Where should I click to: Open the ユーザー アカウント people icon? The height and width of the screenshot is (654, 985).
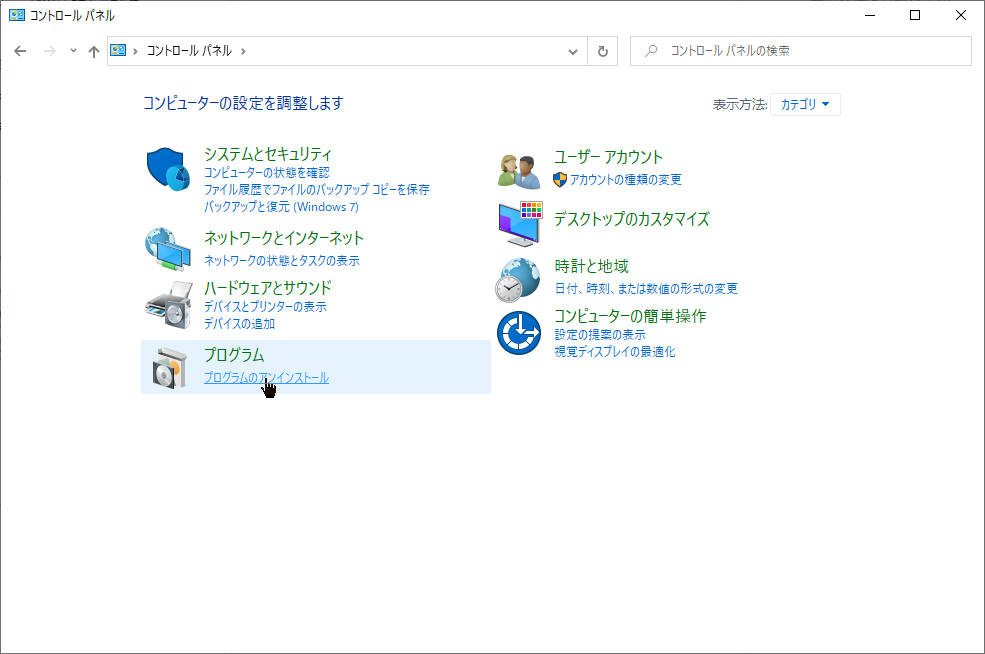[x=519, y=172]
